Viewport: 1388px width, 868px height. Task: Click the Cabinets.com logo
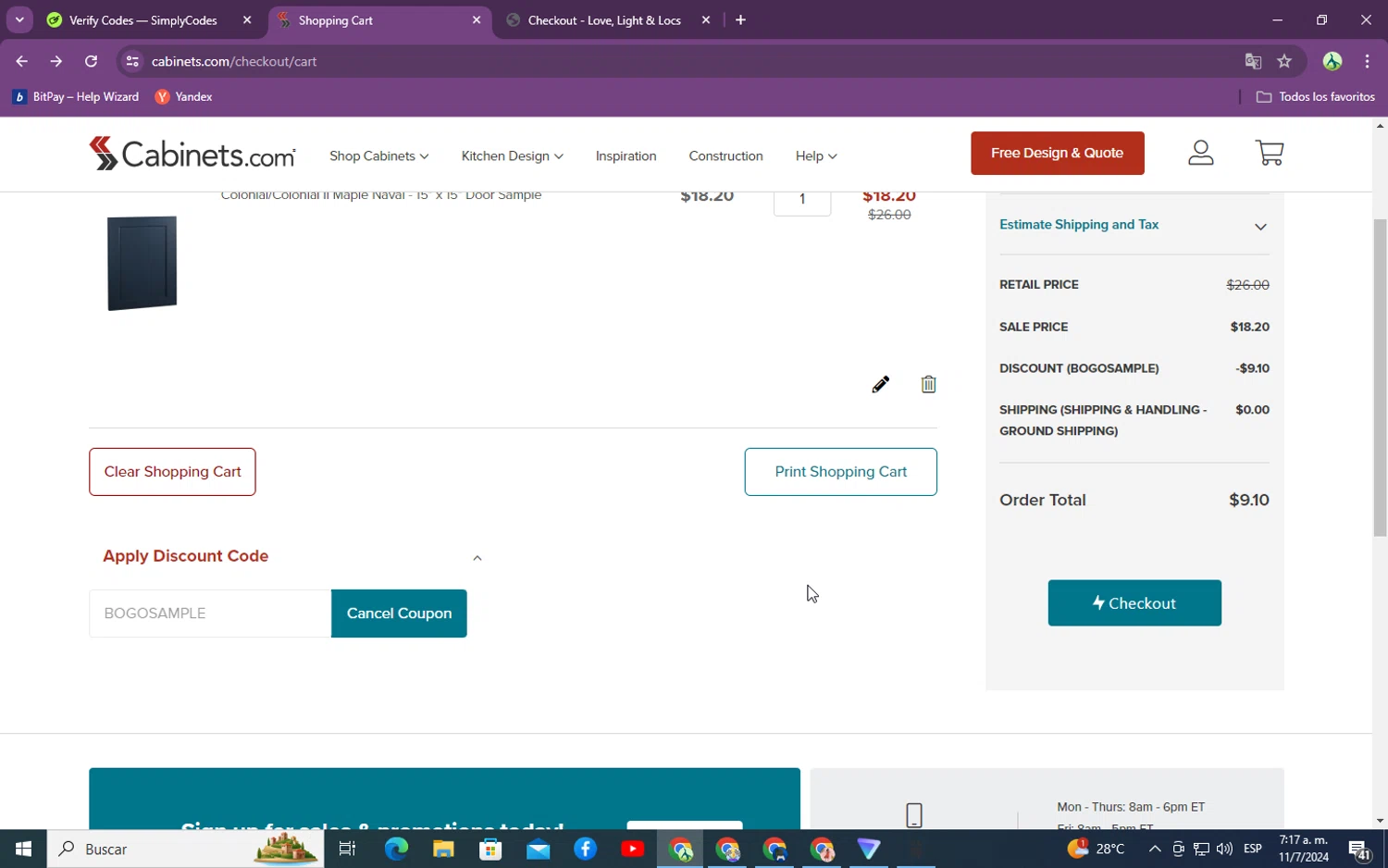(192, 154)
